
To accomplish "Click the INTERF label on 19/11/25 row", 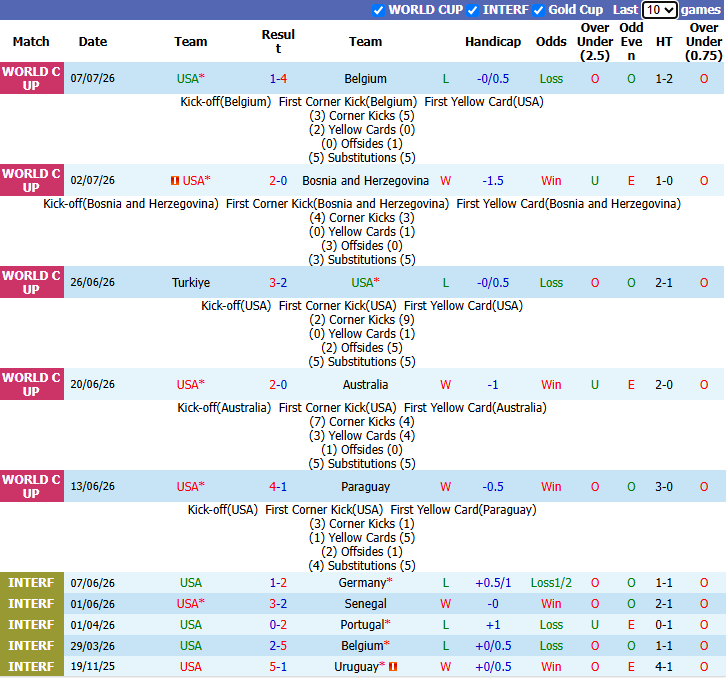I will (x=31, y=666).
